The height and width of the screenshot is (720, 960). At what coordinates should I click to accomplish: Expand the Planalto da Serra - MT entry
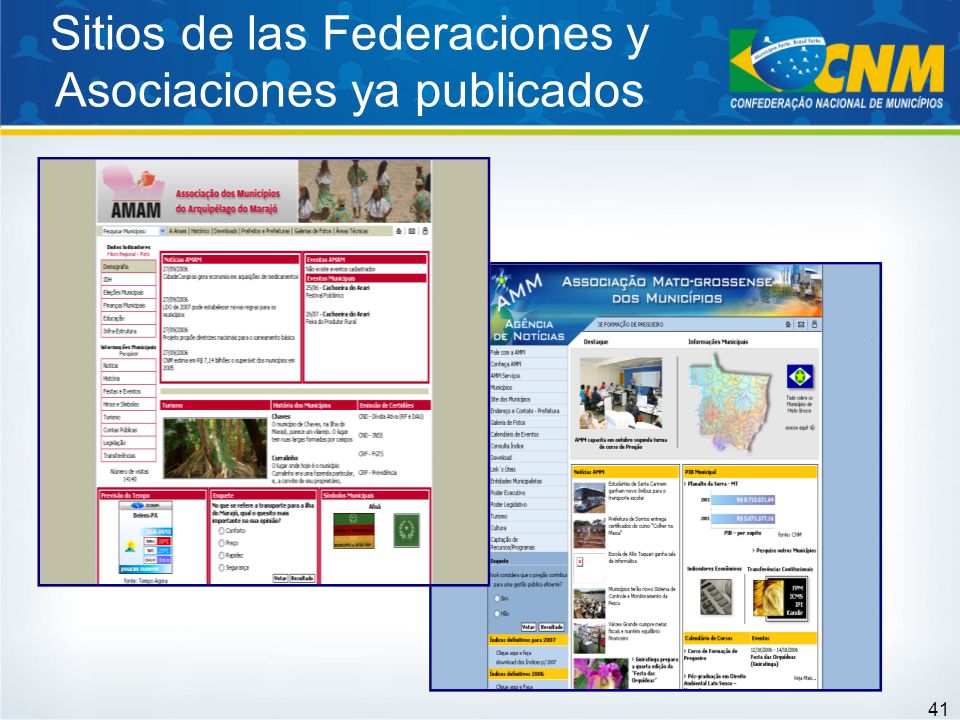click(x=711, y=484)
